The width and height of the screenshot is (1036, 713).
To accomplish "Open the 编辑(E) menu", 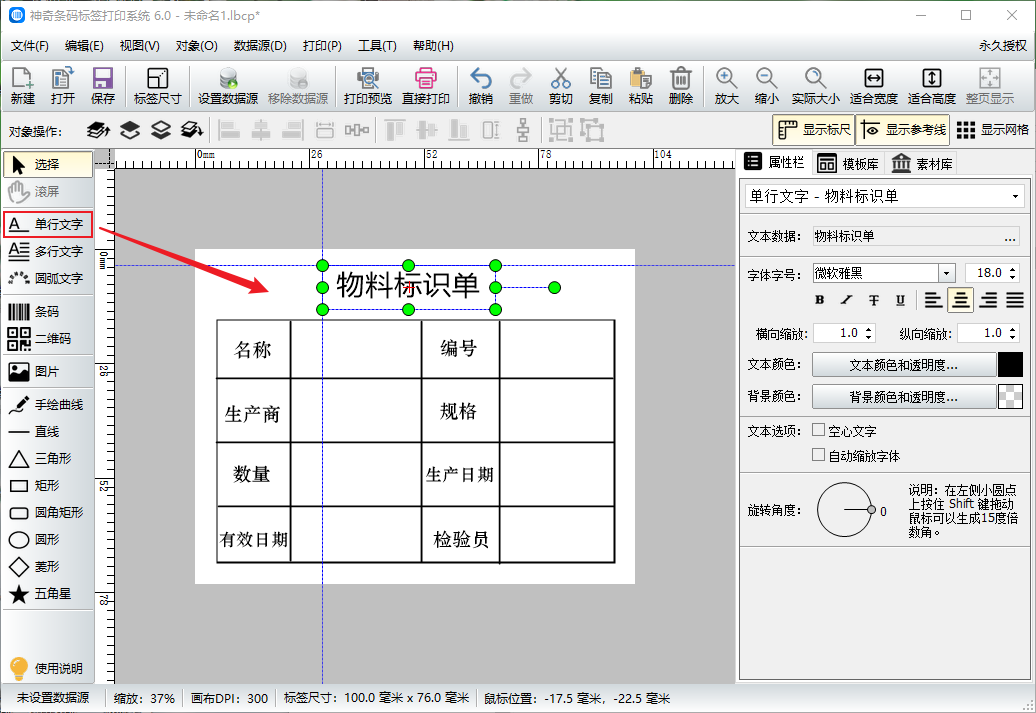I will [84, 46].
